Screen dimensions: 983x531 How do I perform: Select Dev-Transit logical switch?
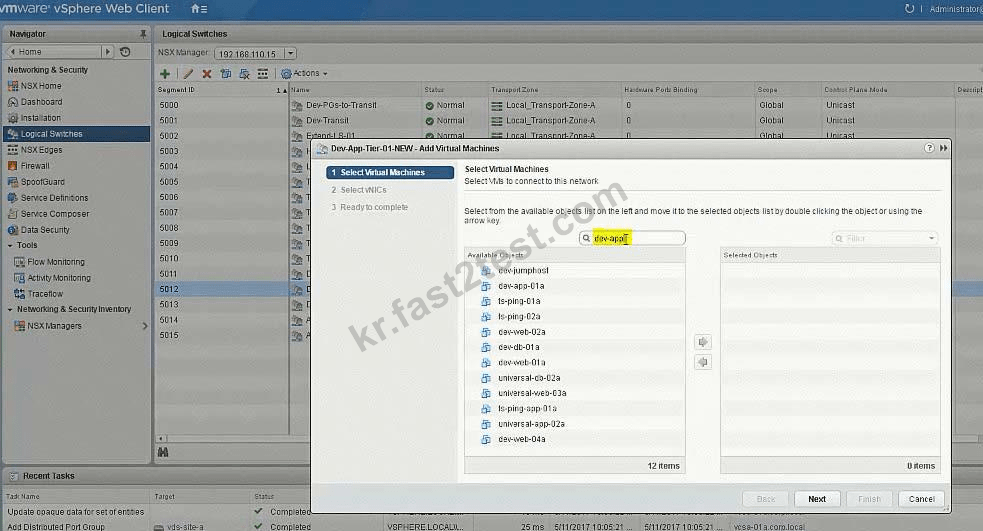327,120
